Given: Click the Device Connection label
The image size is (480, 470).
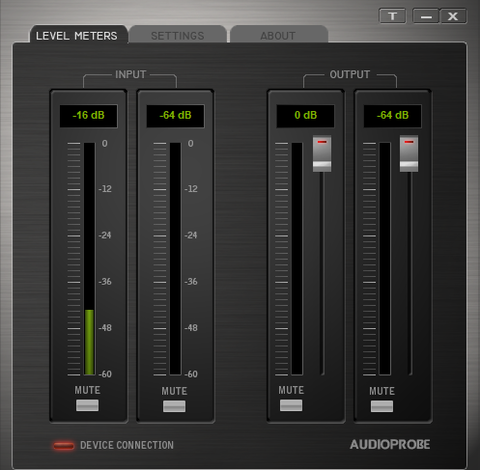Looking at the screenshot, I should click(x=127, y=445).
